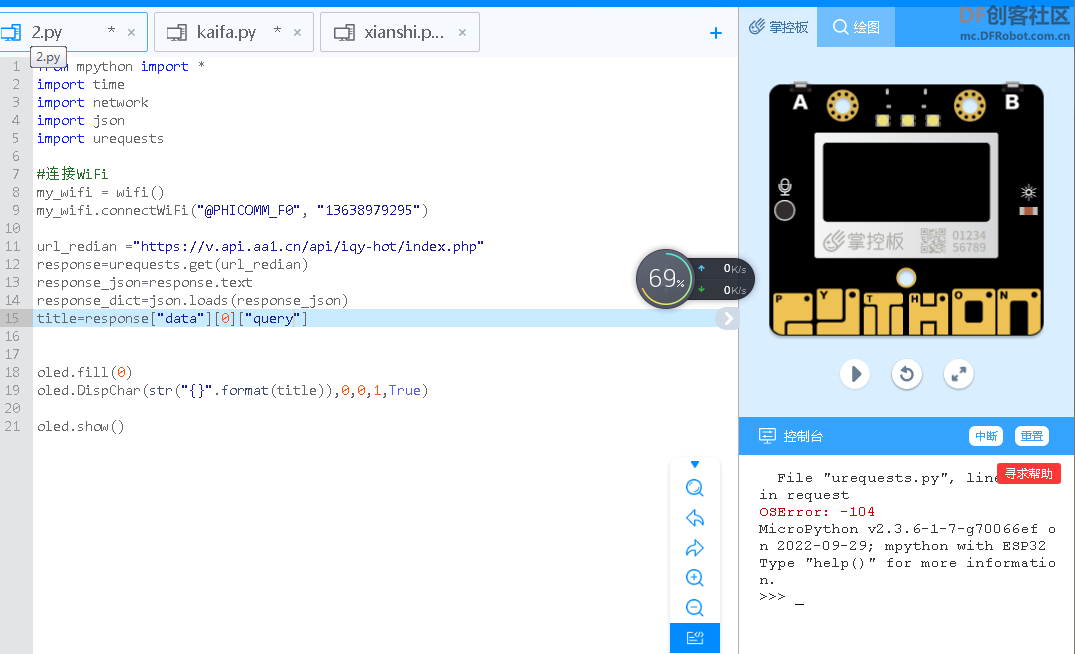Screen dimensions: 1075x654
Task: Click the oled.DispChar code line
Action: (x=232, y=390)
